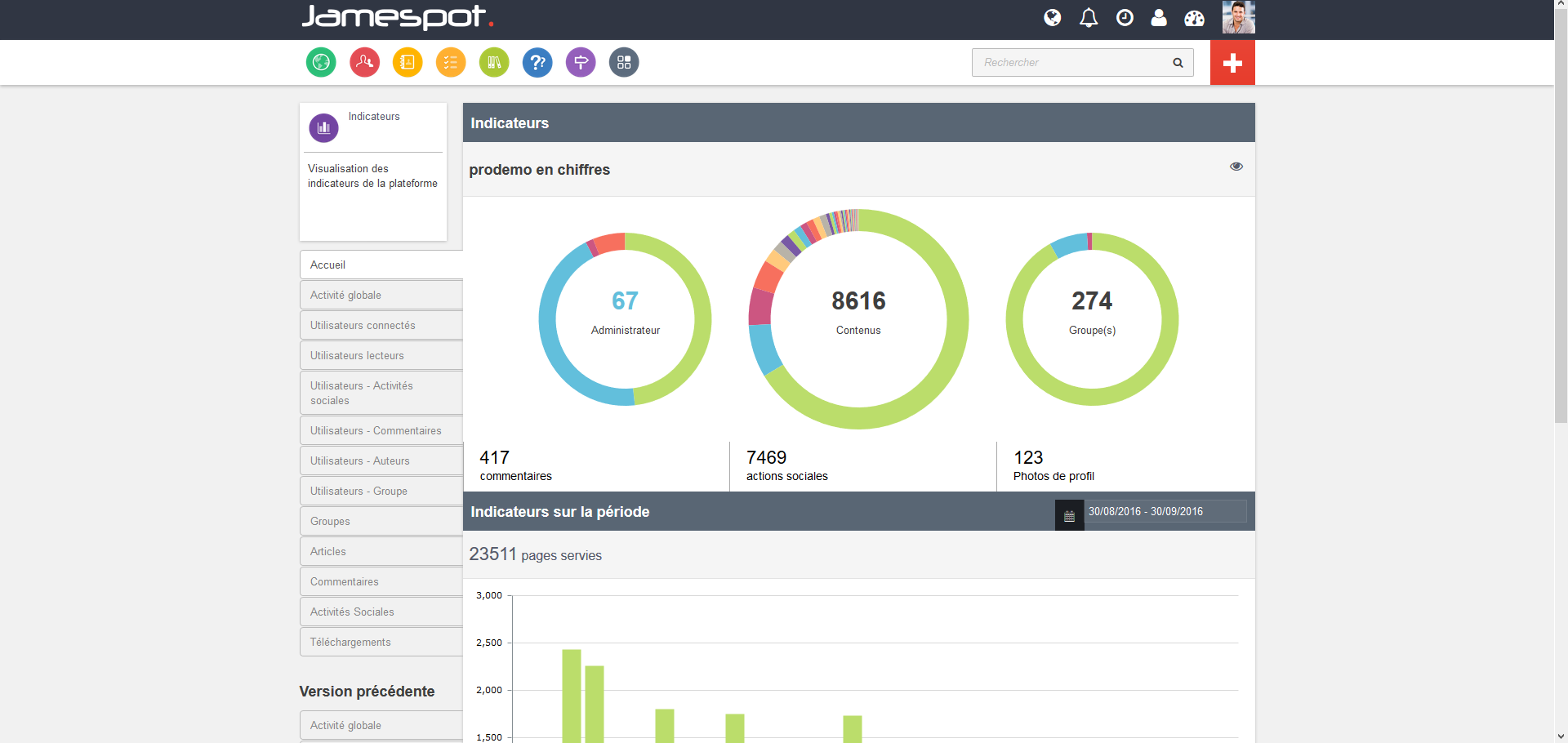
Task: Open the notifications bell
Action: [1089, 17]
